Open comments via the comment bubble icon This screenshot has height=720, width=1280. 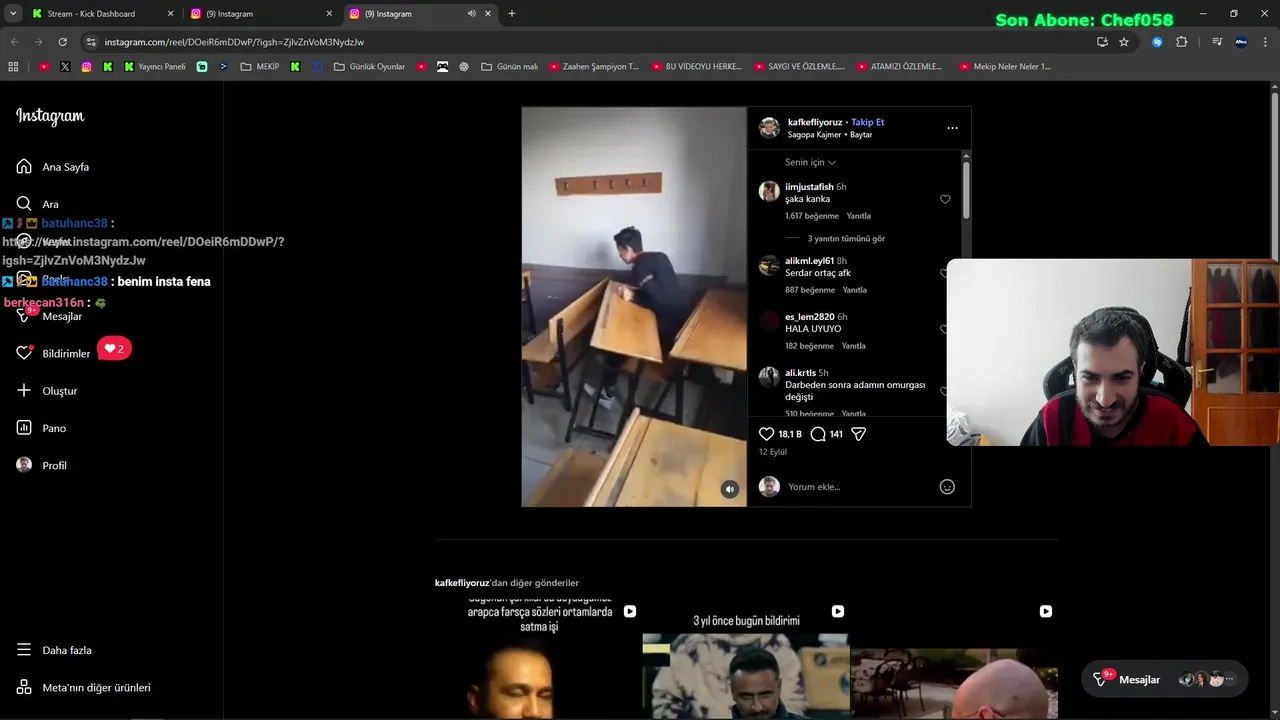pyautogui.click(x=818, y=434)
